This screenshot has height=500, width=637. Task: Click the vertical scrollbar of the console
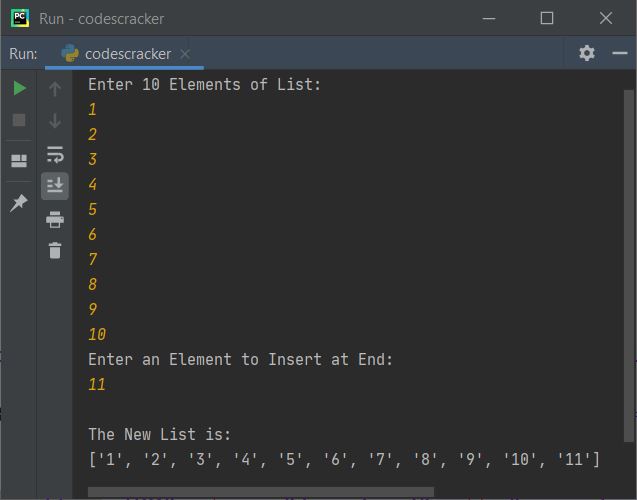[x=629, y=266]
